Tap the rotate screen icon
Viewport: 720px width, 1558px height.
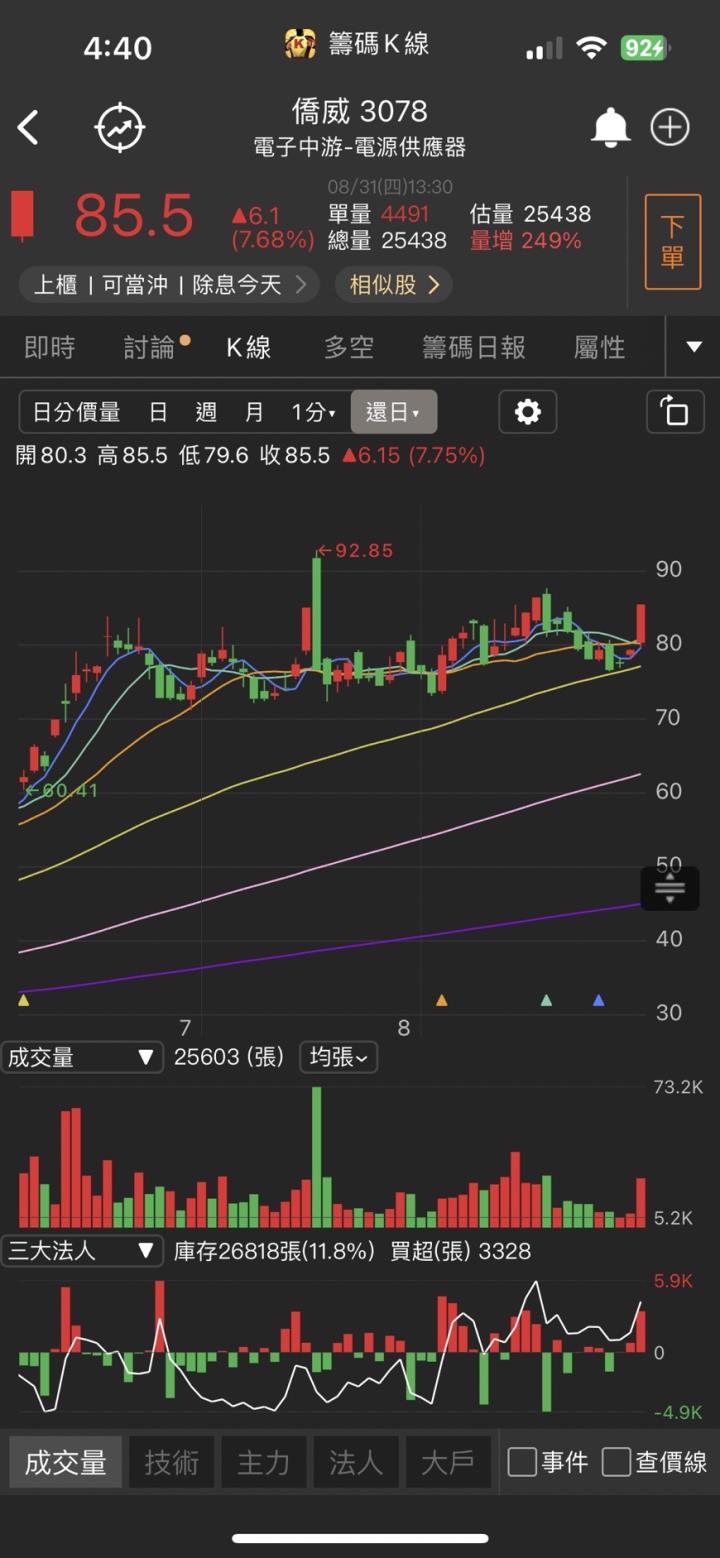(675, 412)
